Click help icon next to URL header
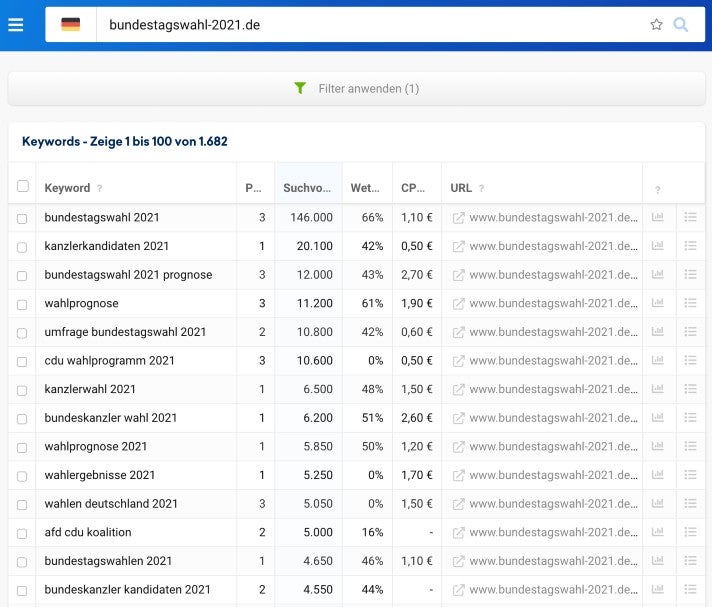Image resolution: width=712 pixels, height=607 pixels. [482, 188]
